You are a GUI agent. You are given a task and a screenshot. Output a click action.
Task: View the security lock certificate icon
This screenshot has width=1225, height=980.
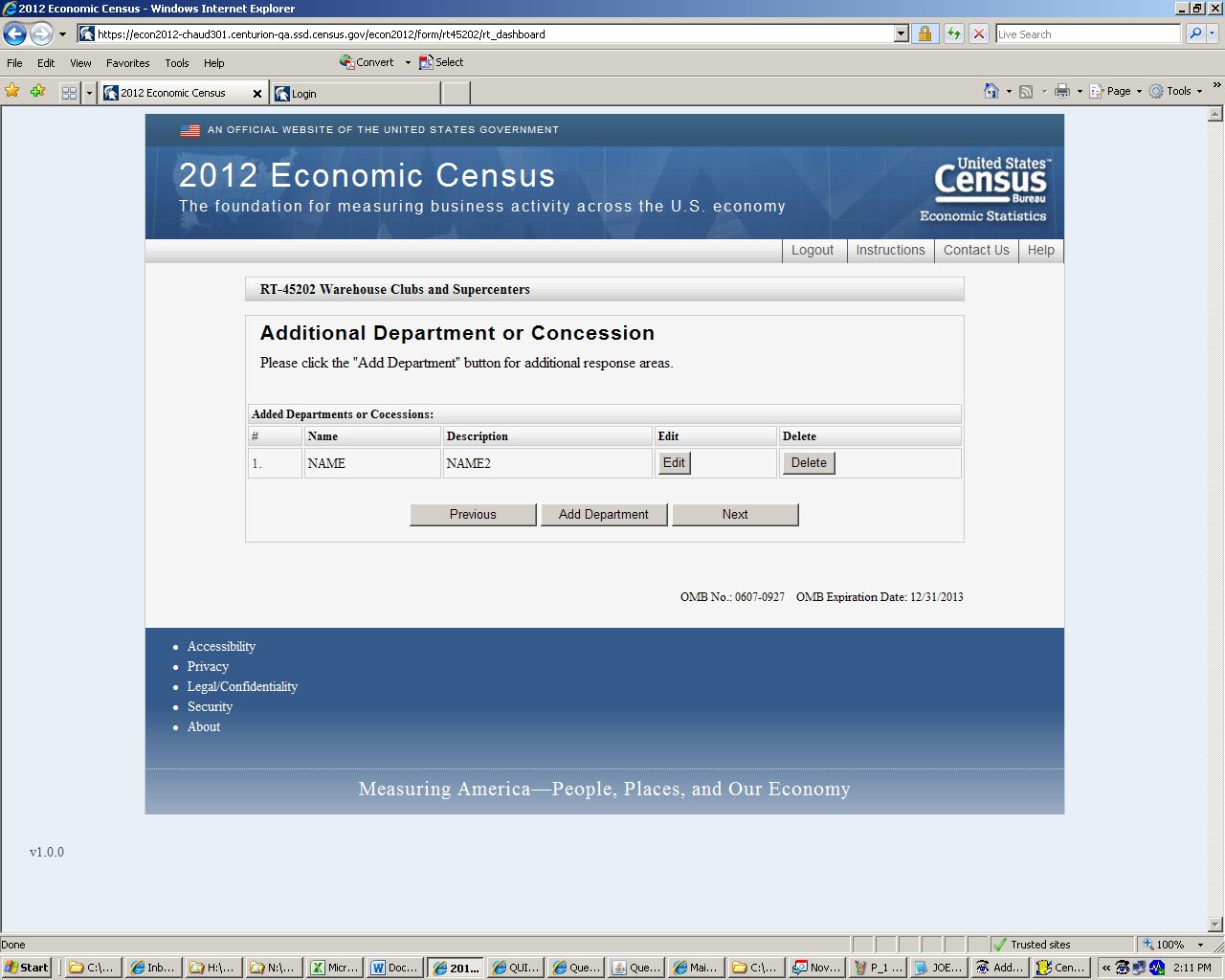(924, 34)
